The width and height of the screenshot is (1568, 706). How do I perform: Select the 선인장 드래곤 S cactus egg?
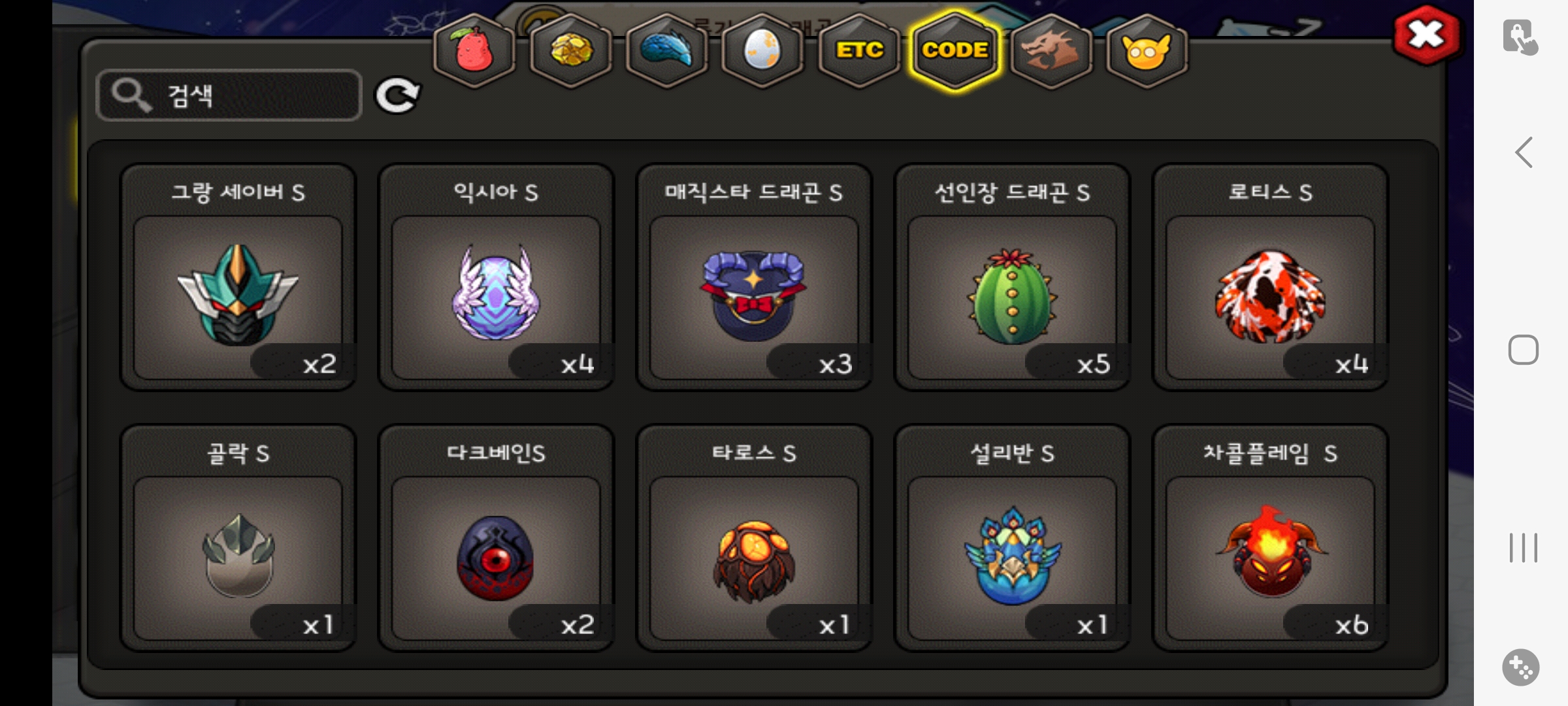coord(1012,277)
